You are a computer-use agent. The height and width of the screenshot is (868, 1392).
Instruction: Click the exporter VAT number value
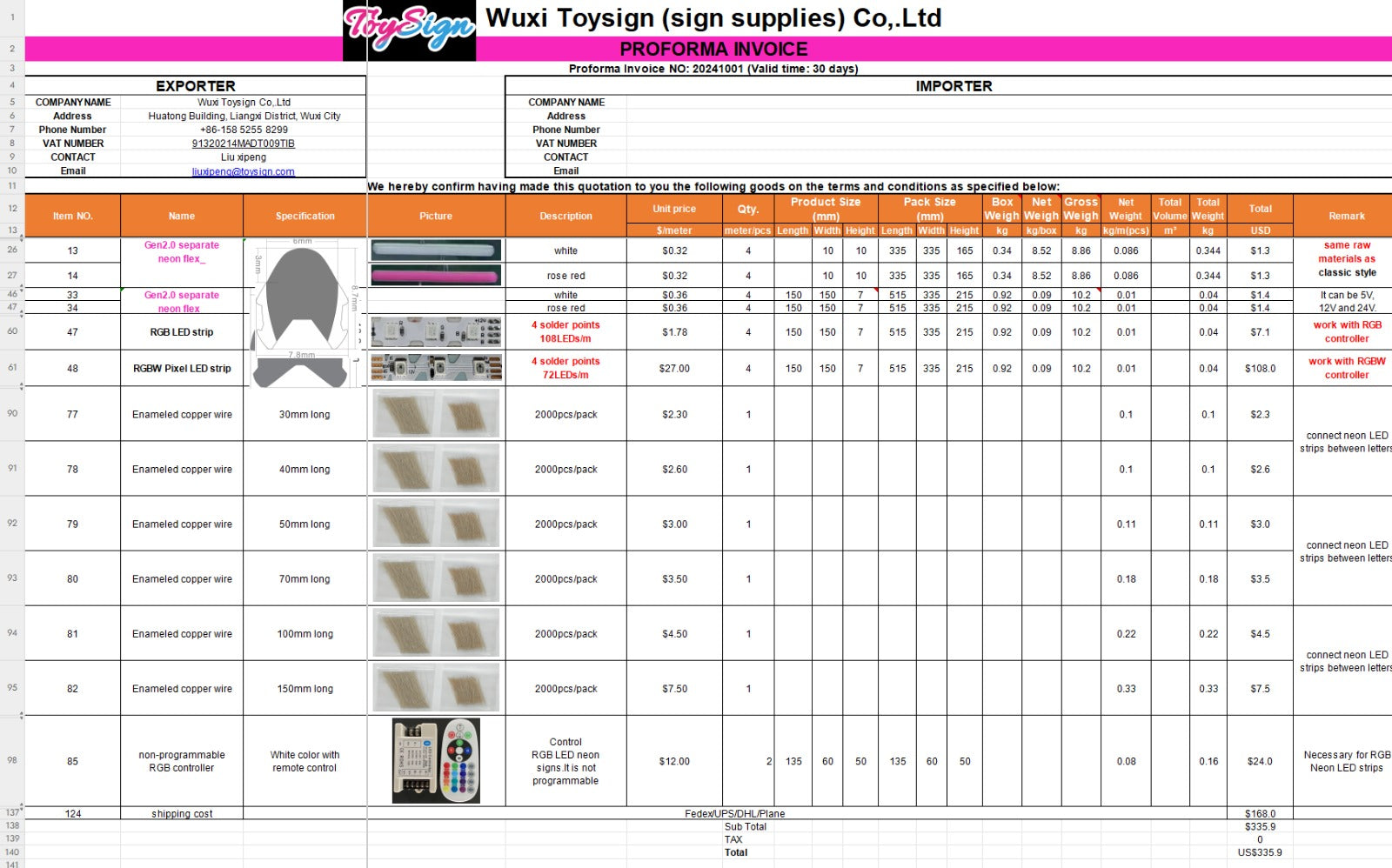(243, 144)
